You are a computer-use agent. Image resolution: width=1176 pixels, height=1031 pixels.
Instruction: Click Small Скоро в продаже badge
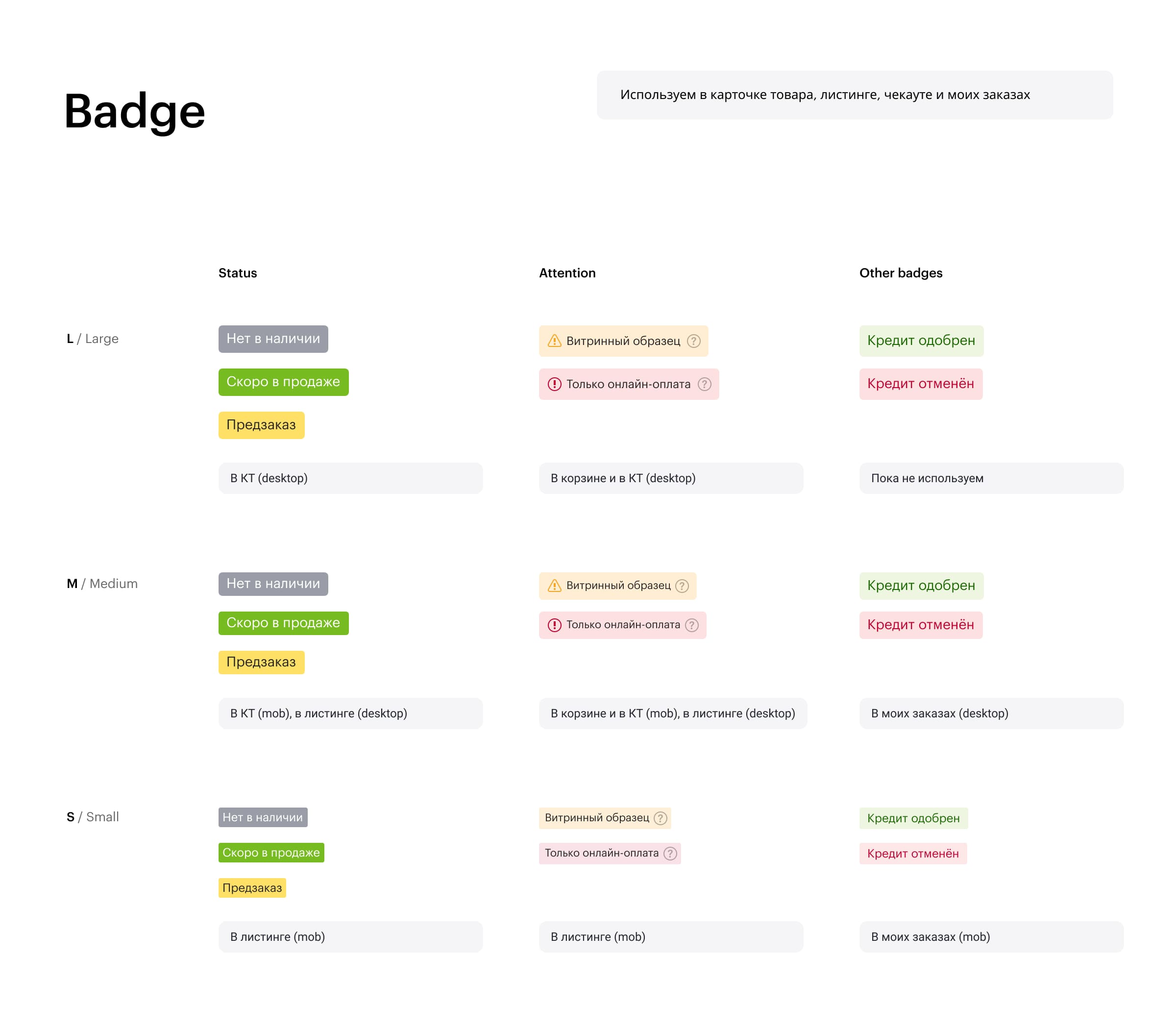click(271, 853)
